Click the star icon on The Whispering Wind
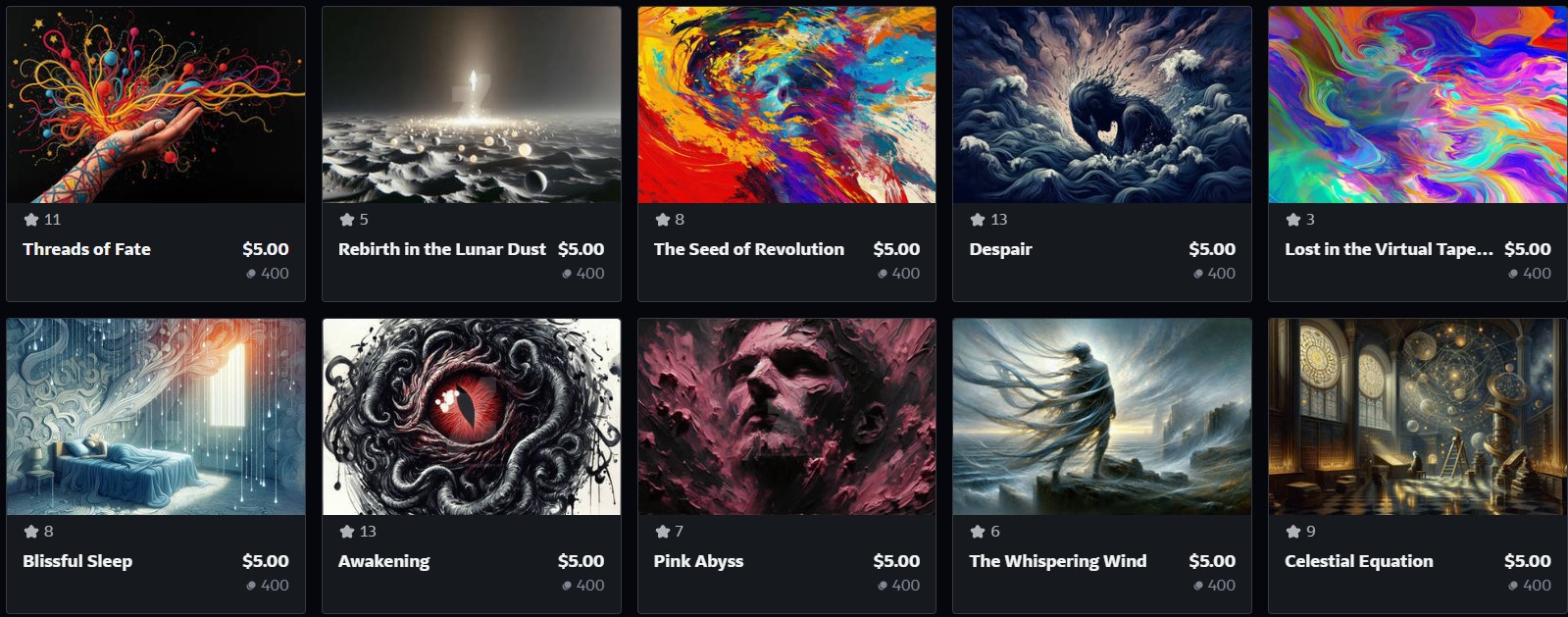Image resolution: width=1568 pixels, height=617 pixels. click(978, 532)
